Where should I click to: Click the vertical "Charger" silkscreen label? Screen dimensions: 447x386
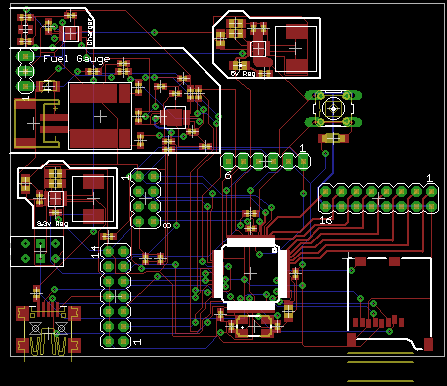coord(90,32)
